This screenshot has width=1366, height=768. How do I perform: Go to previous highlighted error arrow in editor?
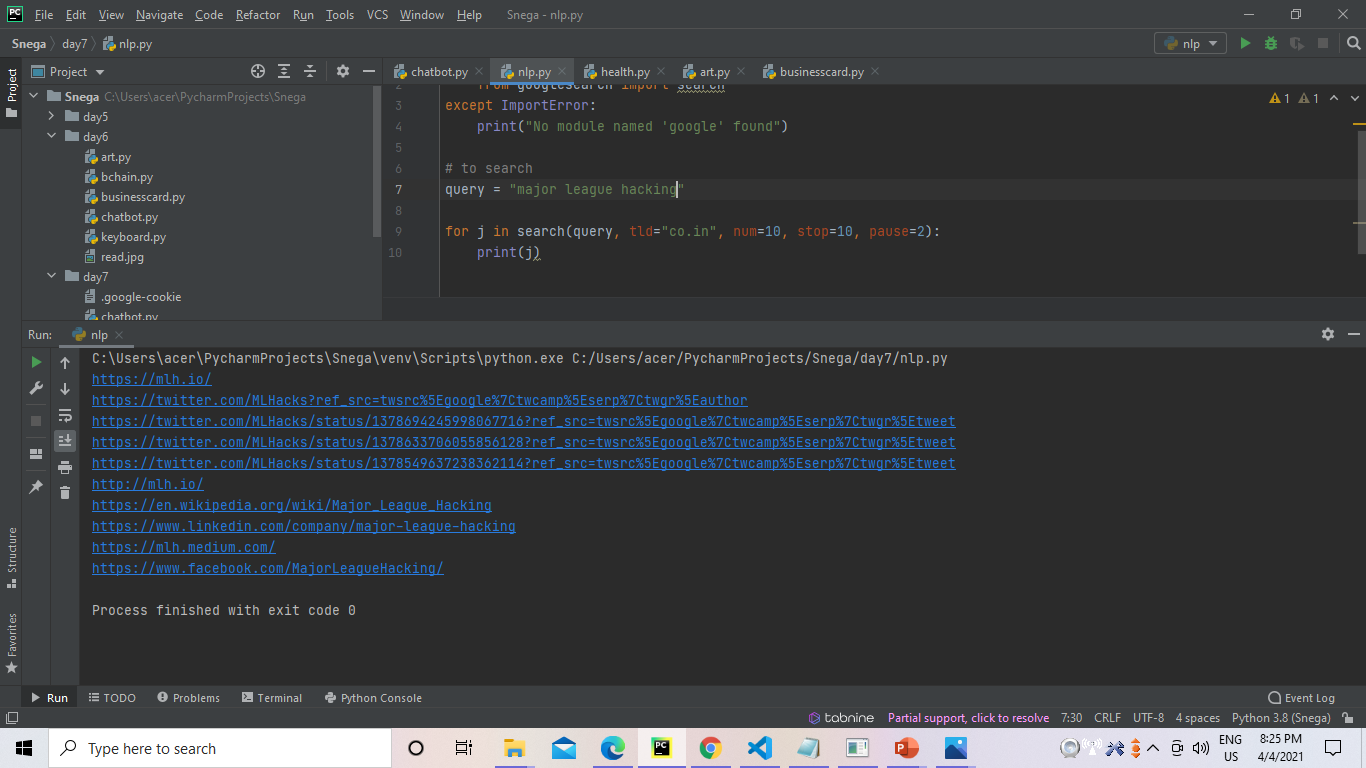1335,98
